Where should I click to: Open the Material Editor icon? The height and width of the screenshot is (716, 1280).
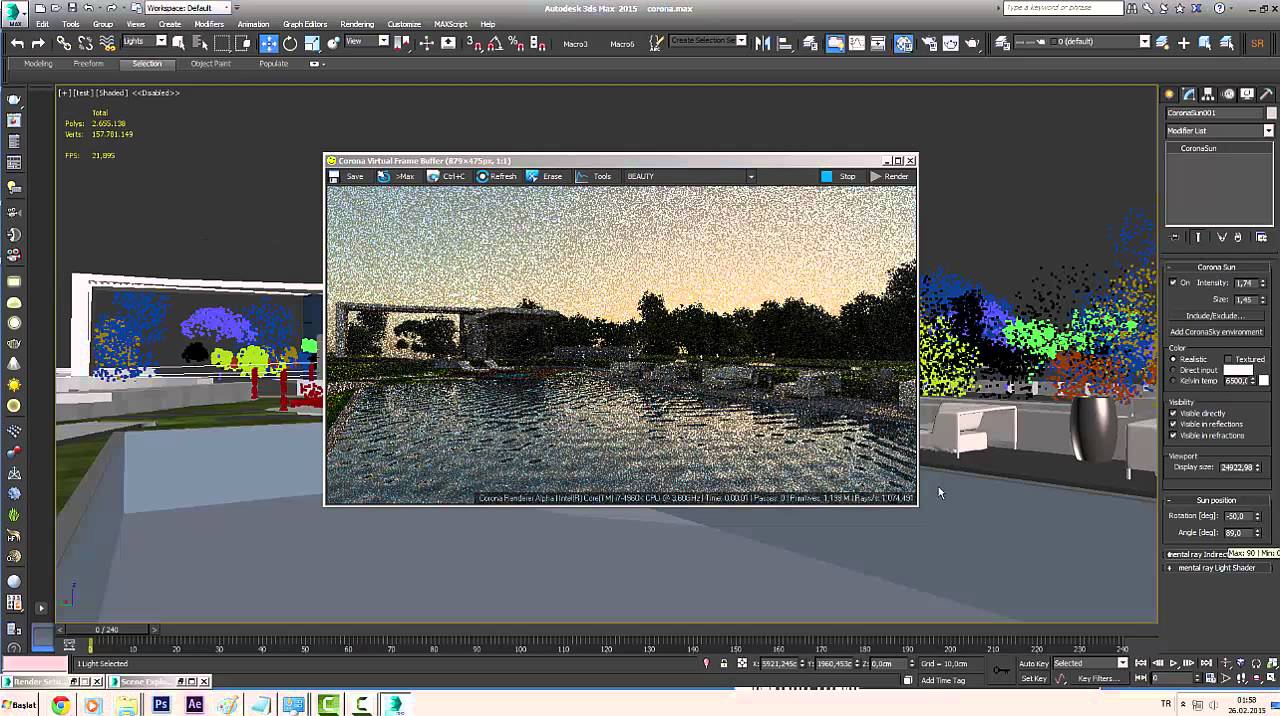coord(904,43)
